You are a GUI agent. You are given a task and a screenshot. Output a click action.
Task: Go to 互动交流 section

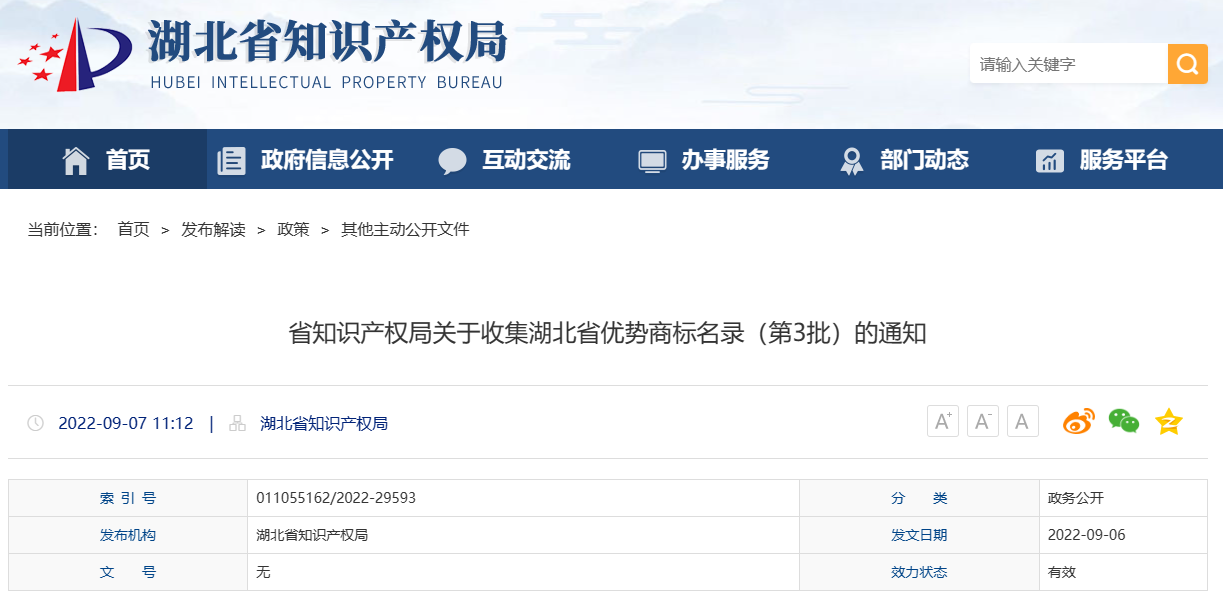pos(505,160)
